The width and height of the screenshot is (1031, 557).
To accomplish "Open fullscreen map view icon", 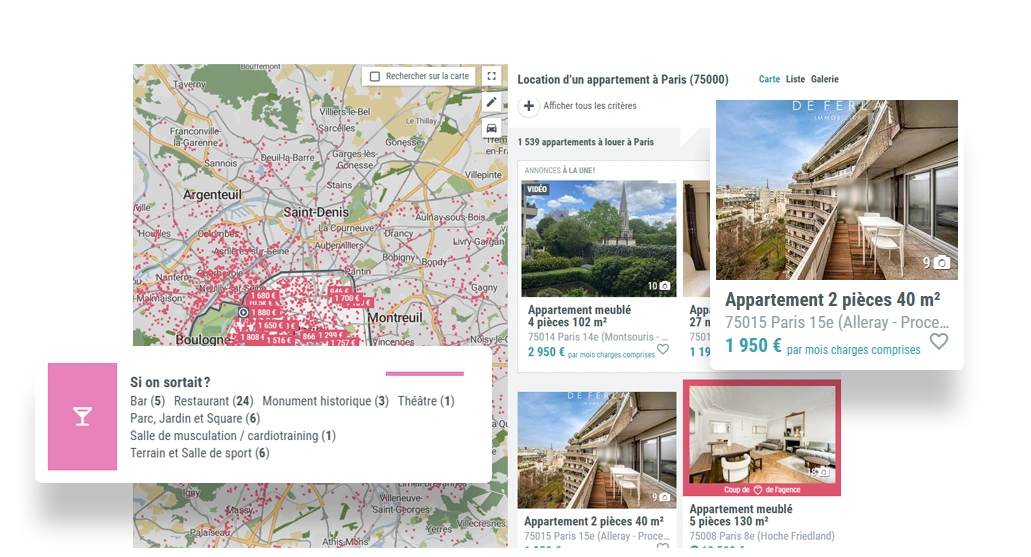I will click(x=491, y=76).
